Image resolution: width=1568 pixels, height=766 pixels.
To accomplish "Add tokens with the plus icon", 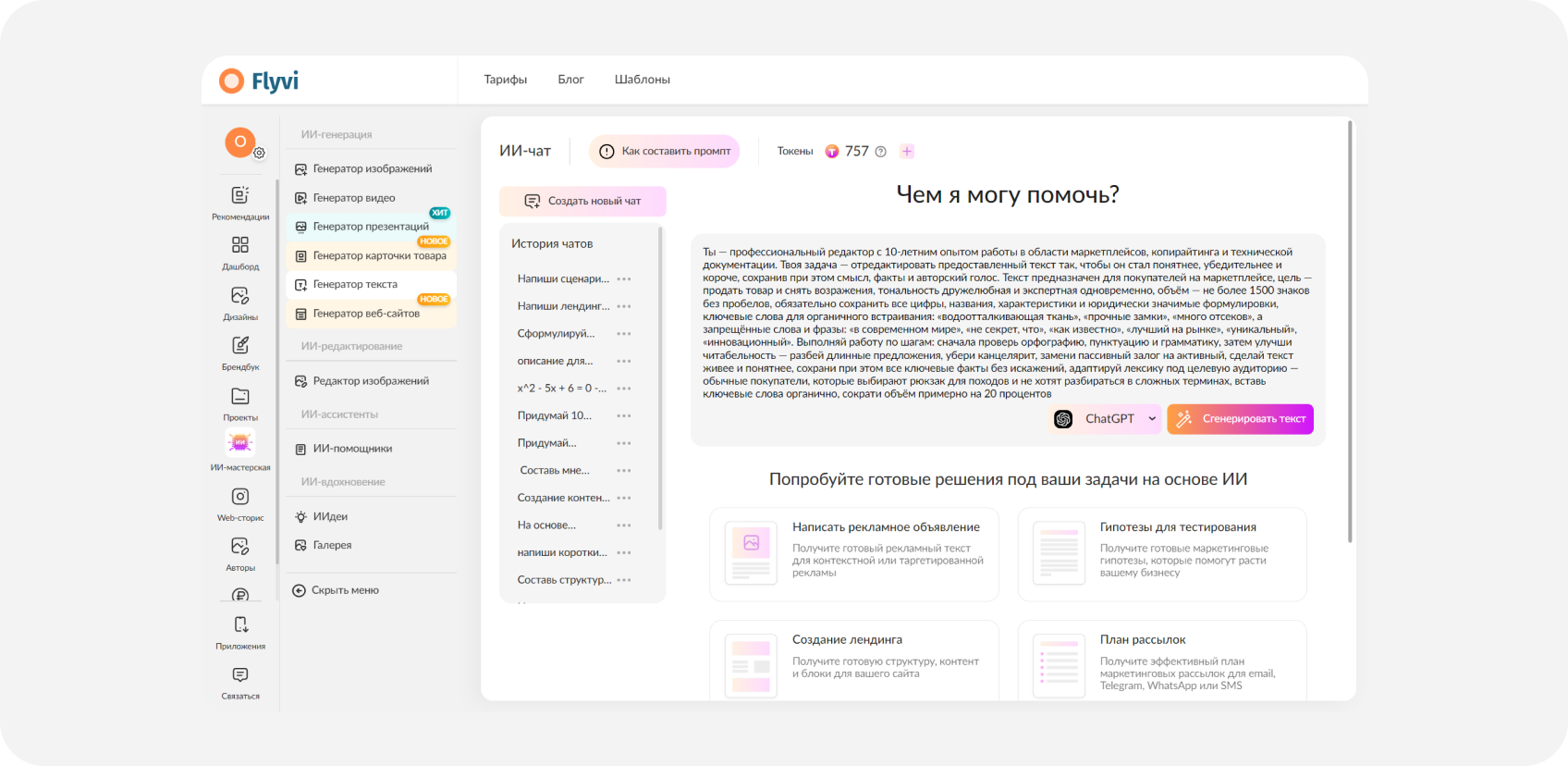I will [x=907, y=152].
